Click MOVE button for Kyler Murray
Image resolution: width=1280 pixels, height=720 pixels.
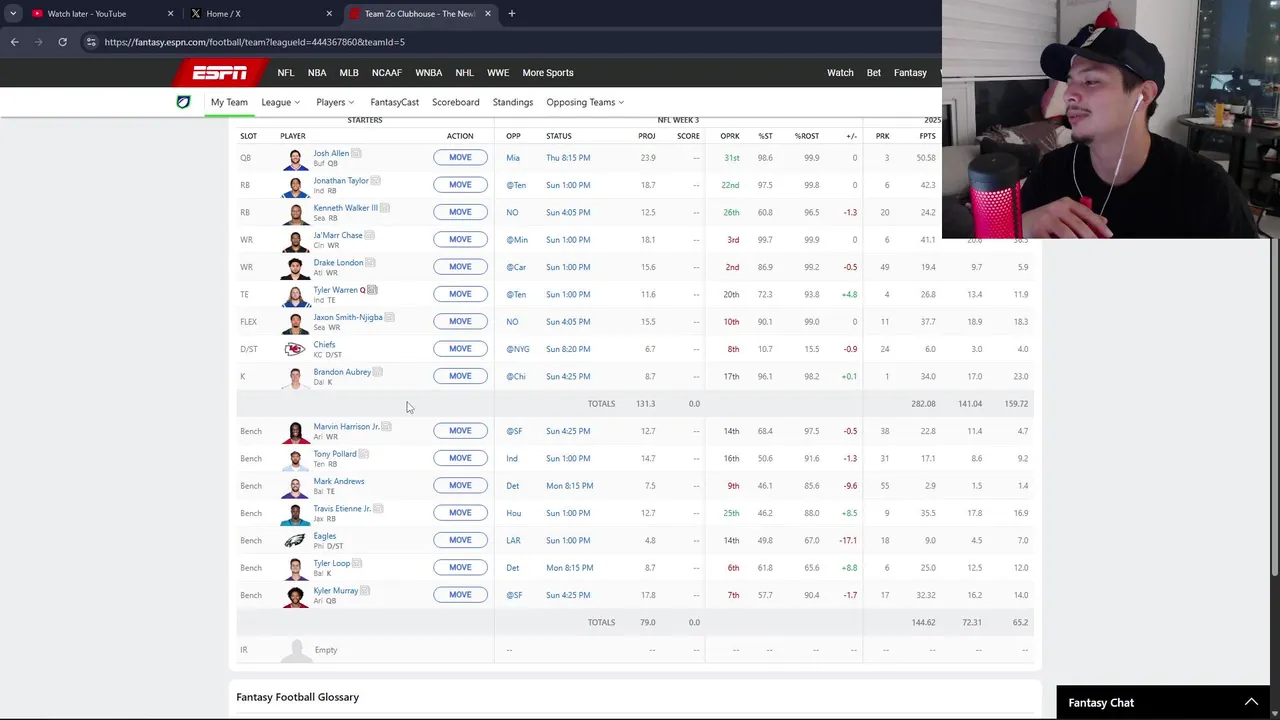click(460, 595)
